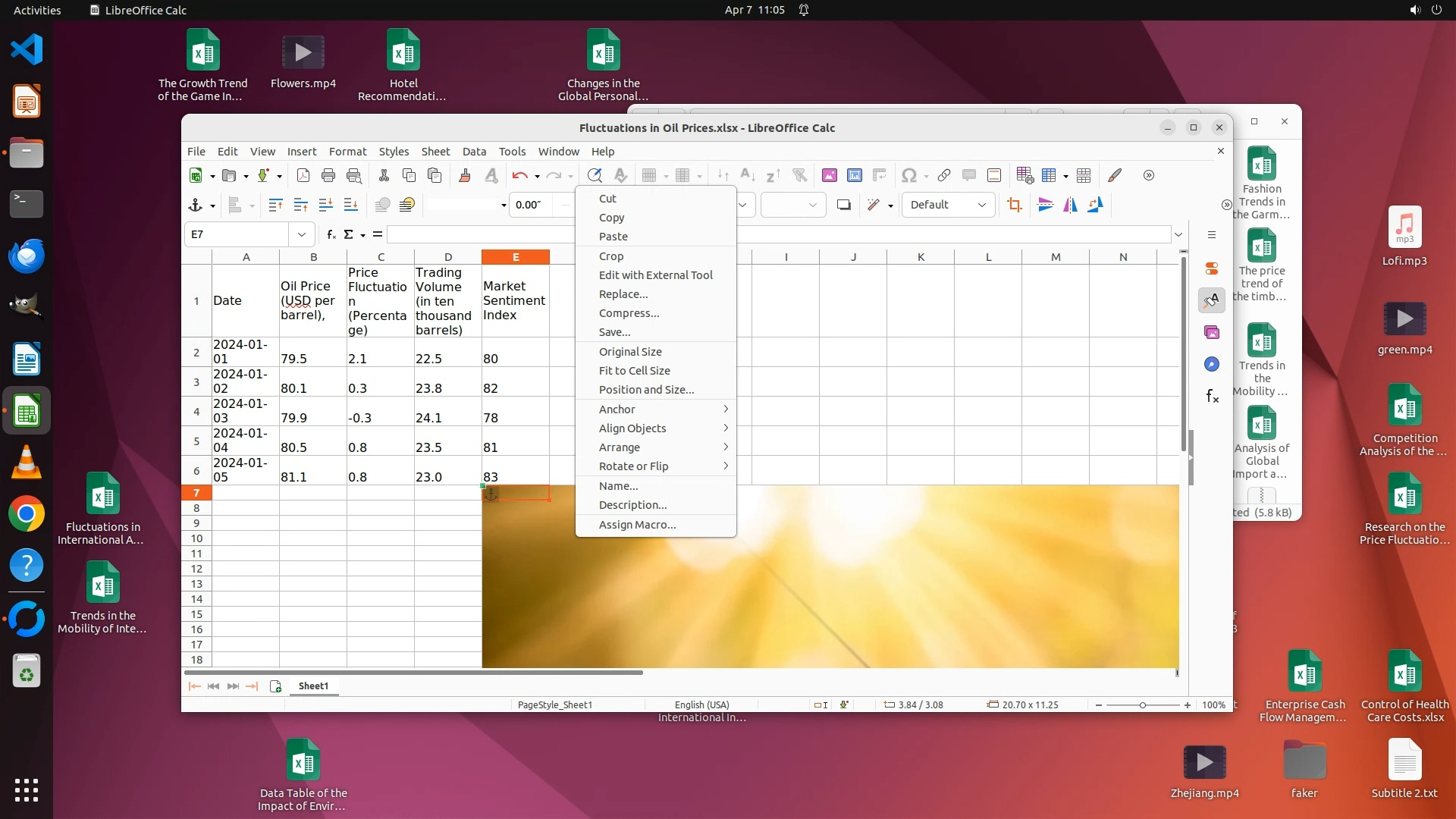Click the Crop image tool icon
Image resolution: width=1456 pixels, height=819 pixels.
point(1015,205)
